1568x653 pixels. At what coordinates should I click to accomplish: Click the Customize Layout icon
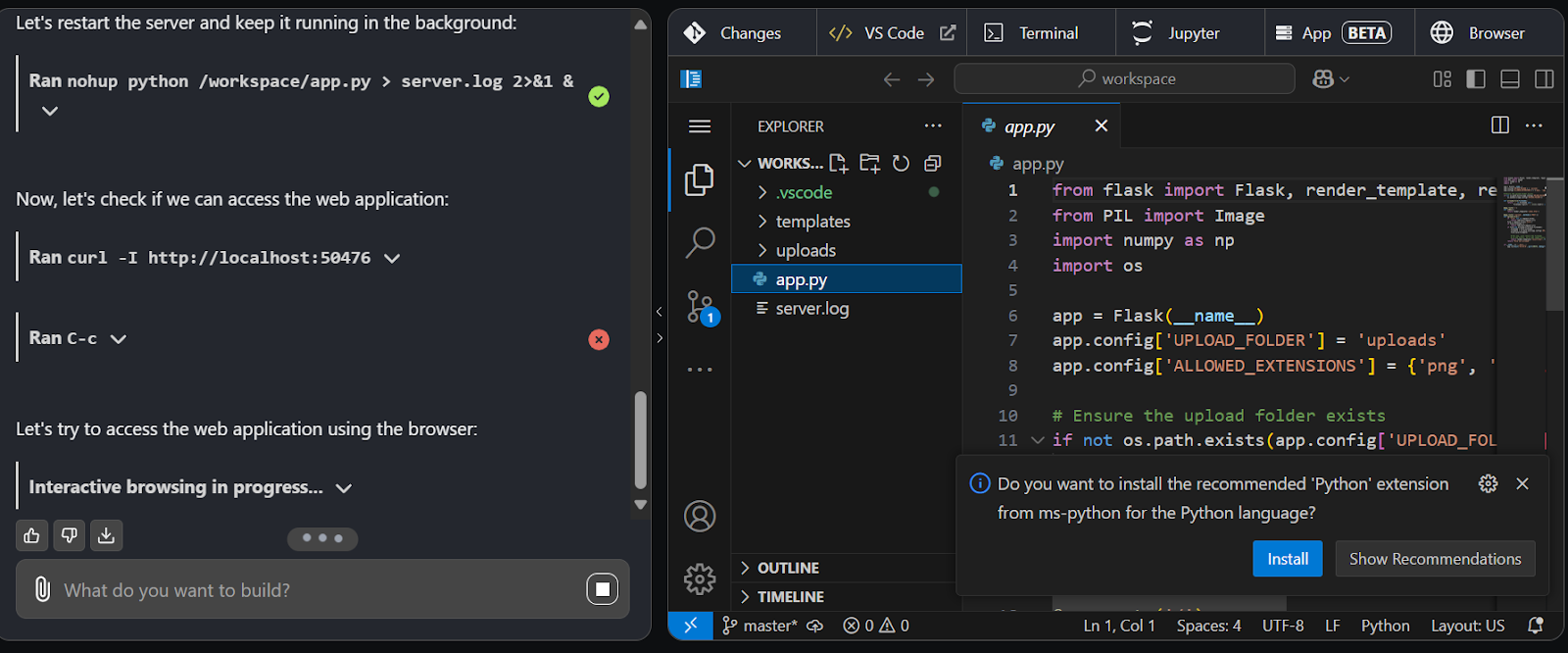pyautogui.click(x=1443, y=79)
